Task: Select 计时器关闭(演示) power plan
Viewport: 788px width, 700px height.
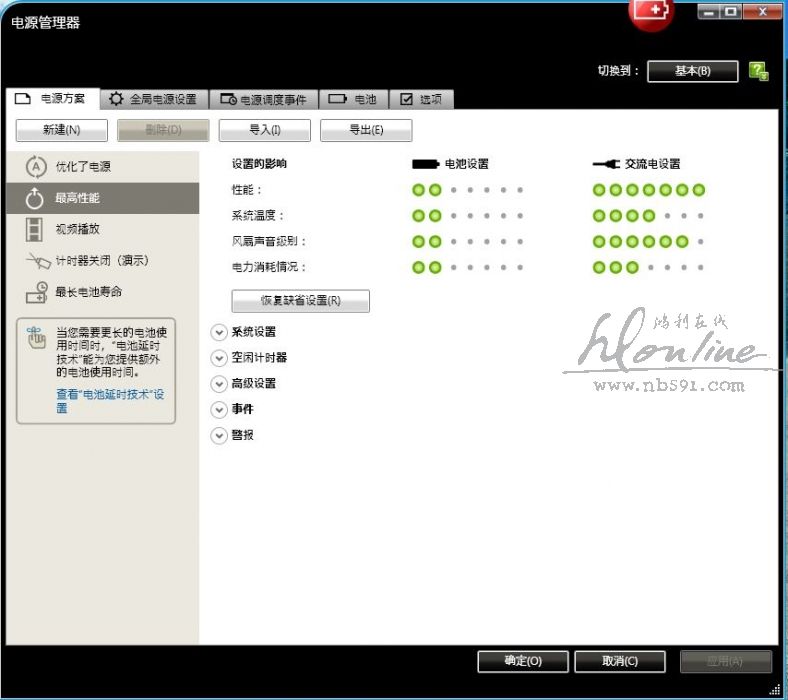Action: (101, 260)
